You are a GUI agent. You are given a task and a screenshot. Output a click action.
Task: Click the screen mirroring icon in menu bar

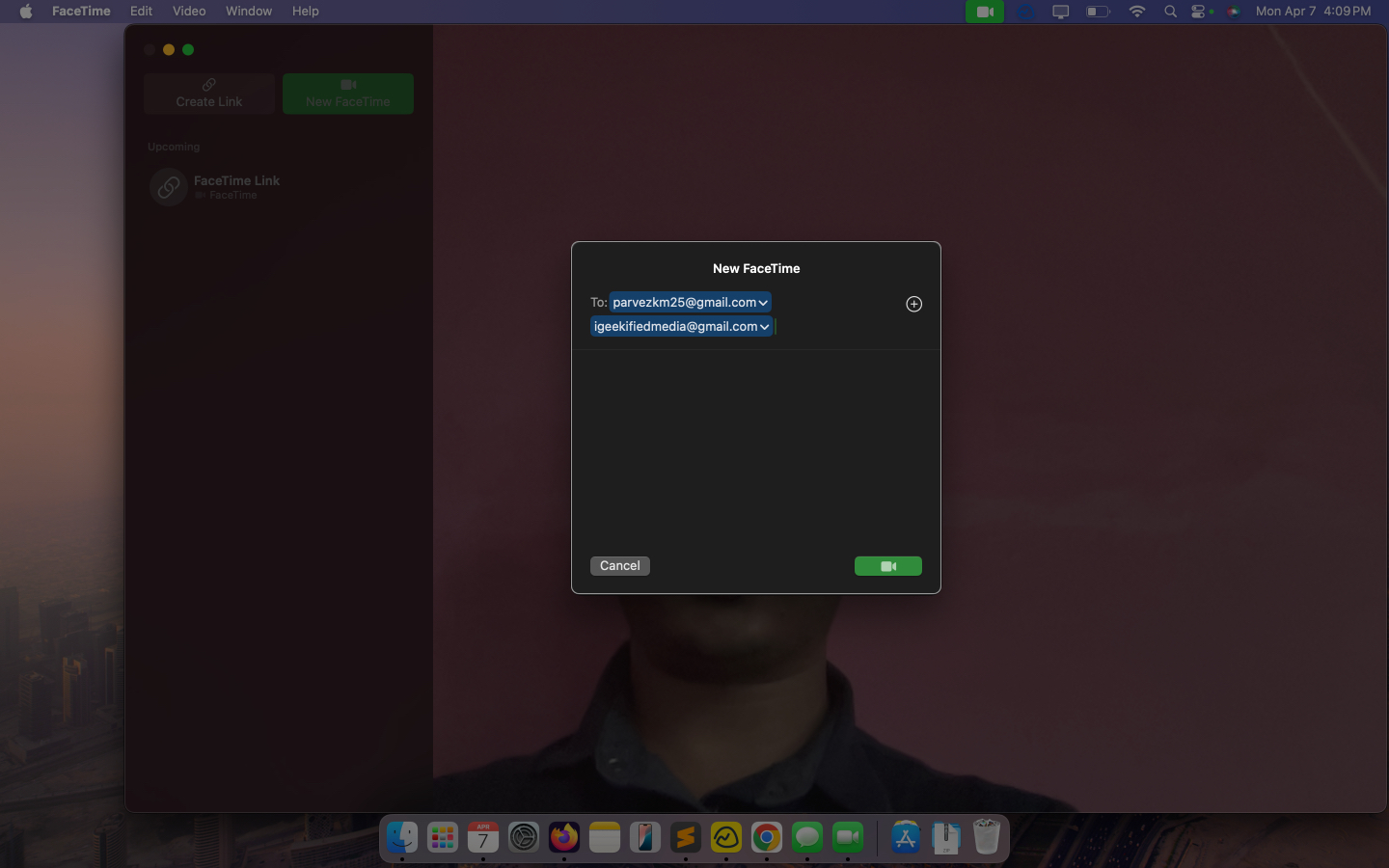pos(1061,11)
